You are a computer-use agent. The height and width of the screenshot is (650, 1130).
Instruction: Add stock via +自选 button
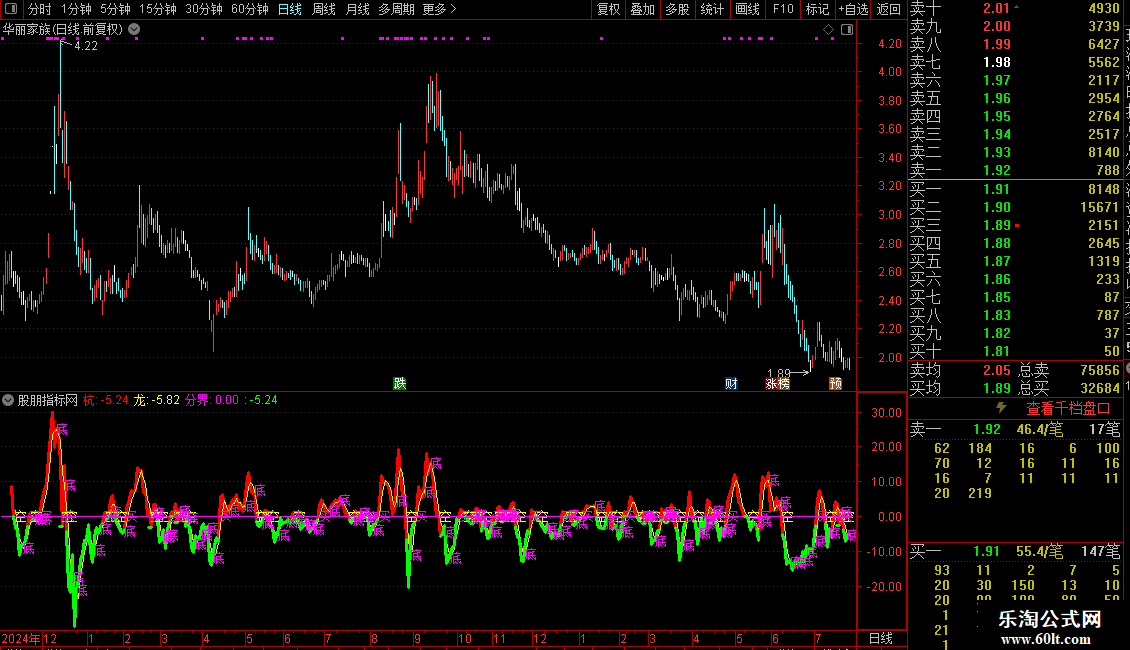pyautogui.click(x=854, y=9)
